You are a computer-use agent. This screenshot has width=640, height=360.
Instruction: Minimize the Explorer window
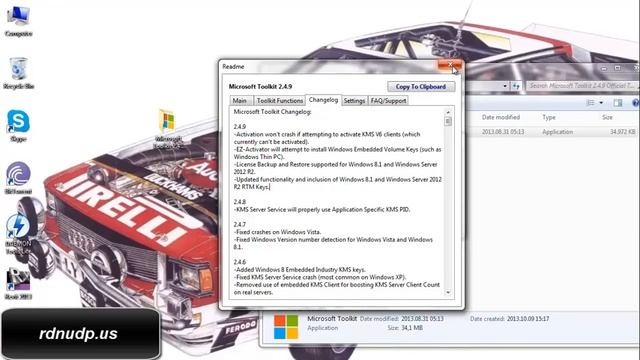[604, 68]
